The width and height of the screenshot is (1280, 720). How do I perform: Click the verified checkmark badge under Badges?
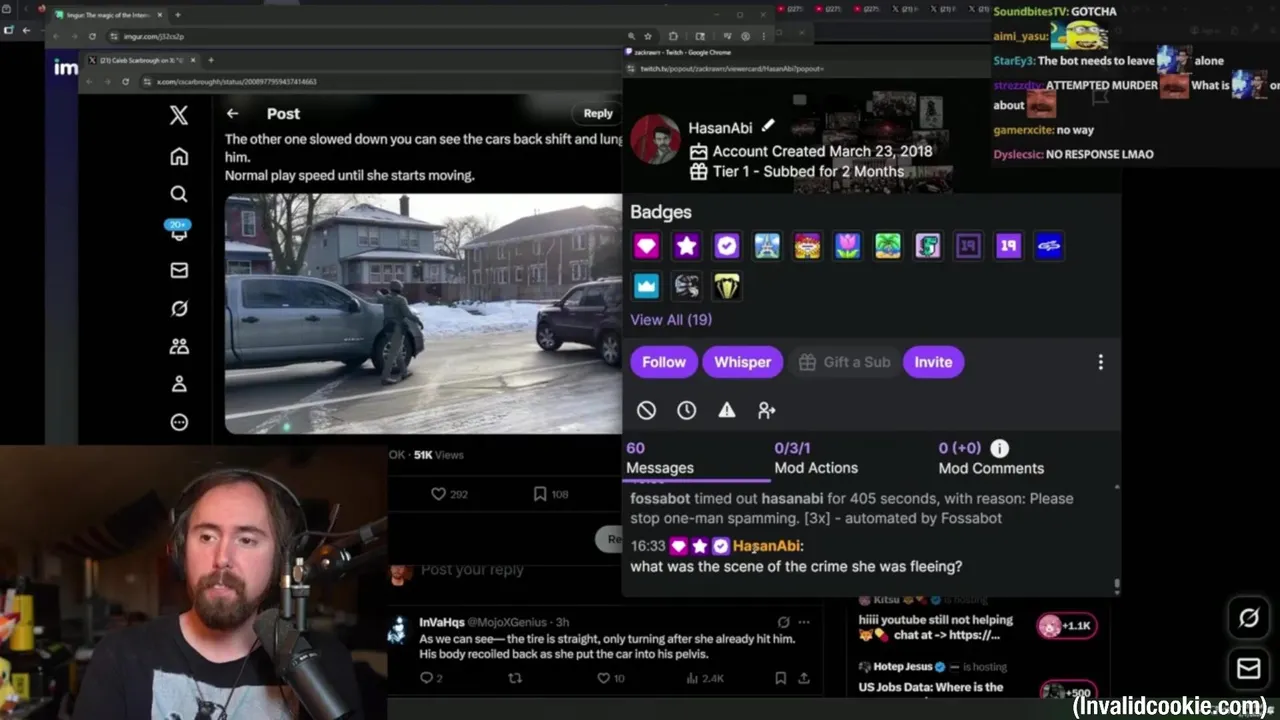pyautogui.click(x=727, y=246)
